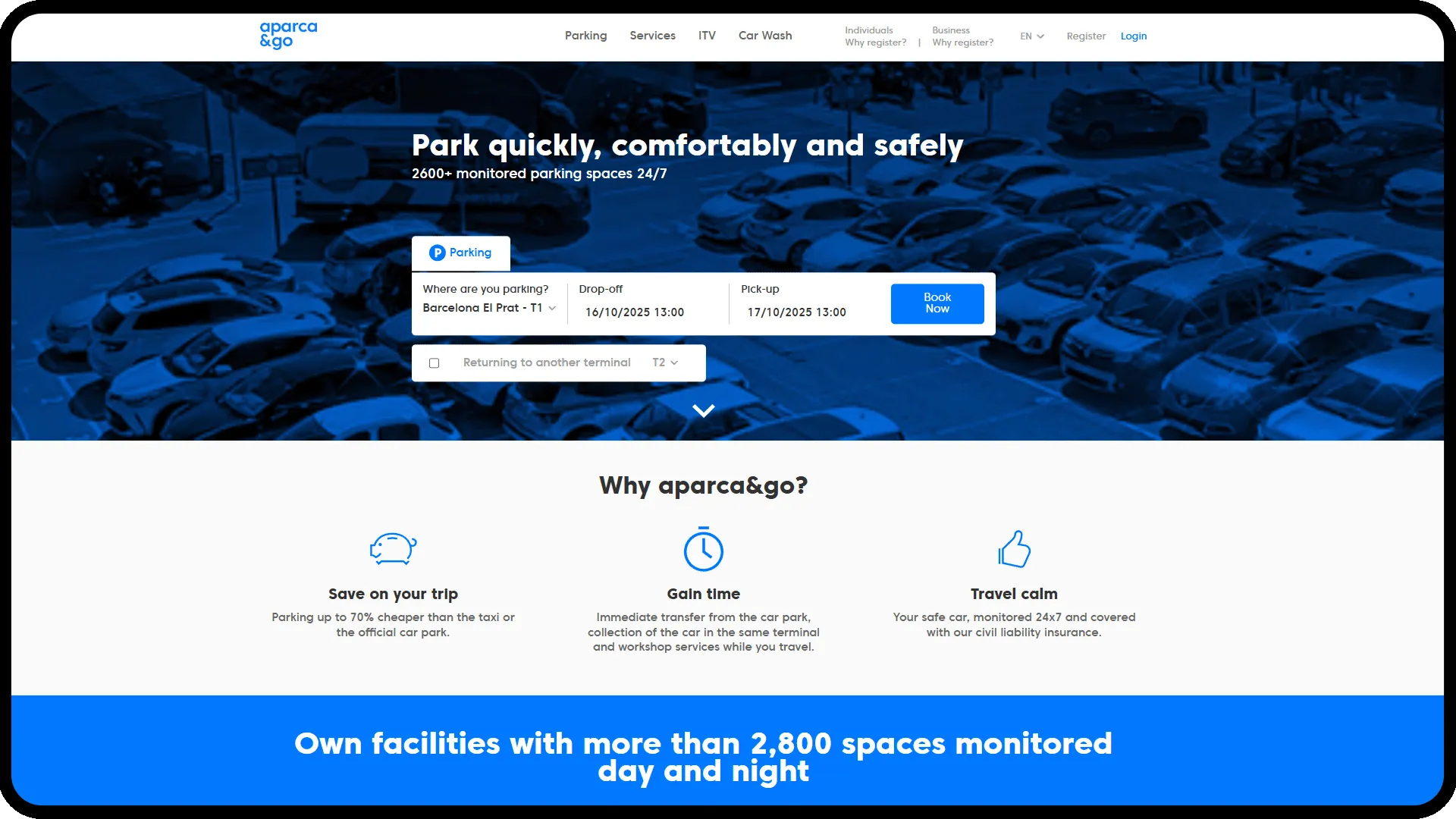Open the T2 return terminal dropdown
Viewport: 1456px width, 819px height.
pos(664,362)
